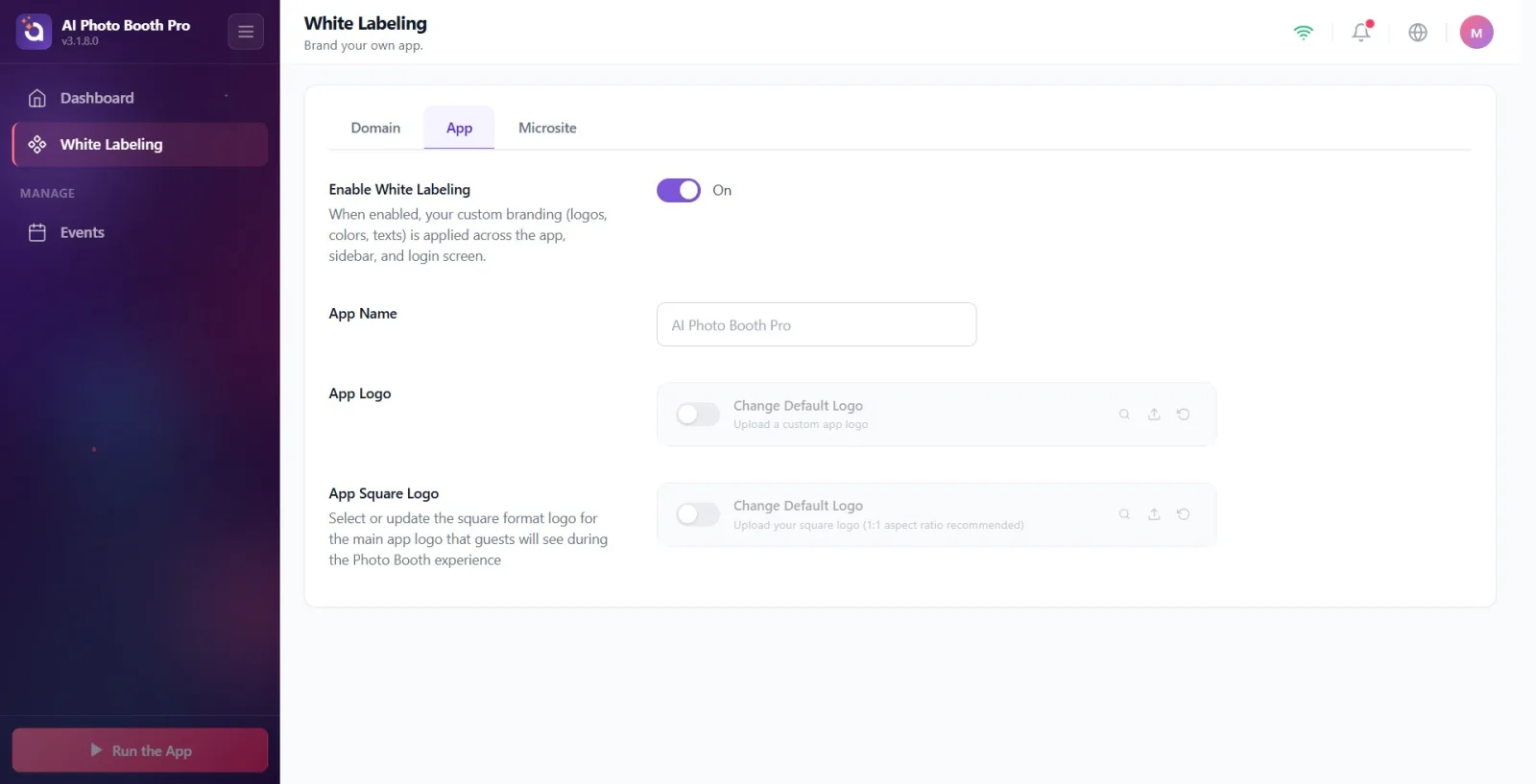Screen dimensions: 1536x784
Task: Turn off Enable White Labeling switch
Action: pos(679,190)
